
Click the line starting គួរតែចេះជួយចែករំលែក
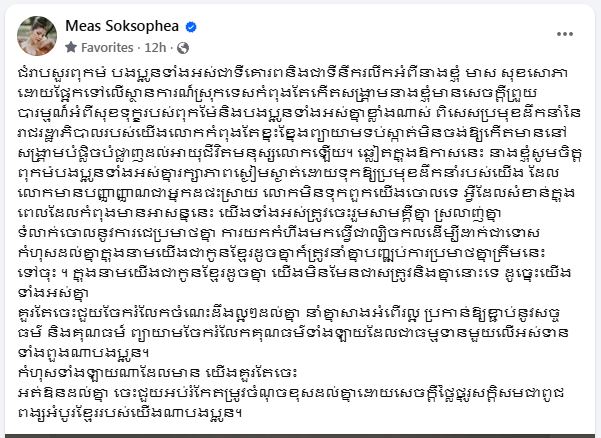(x=290, y=312)
